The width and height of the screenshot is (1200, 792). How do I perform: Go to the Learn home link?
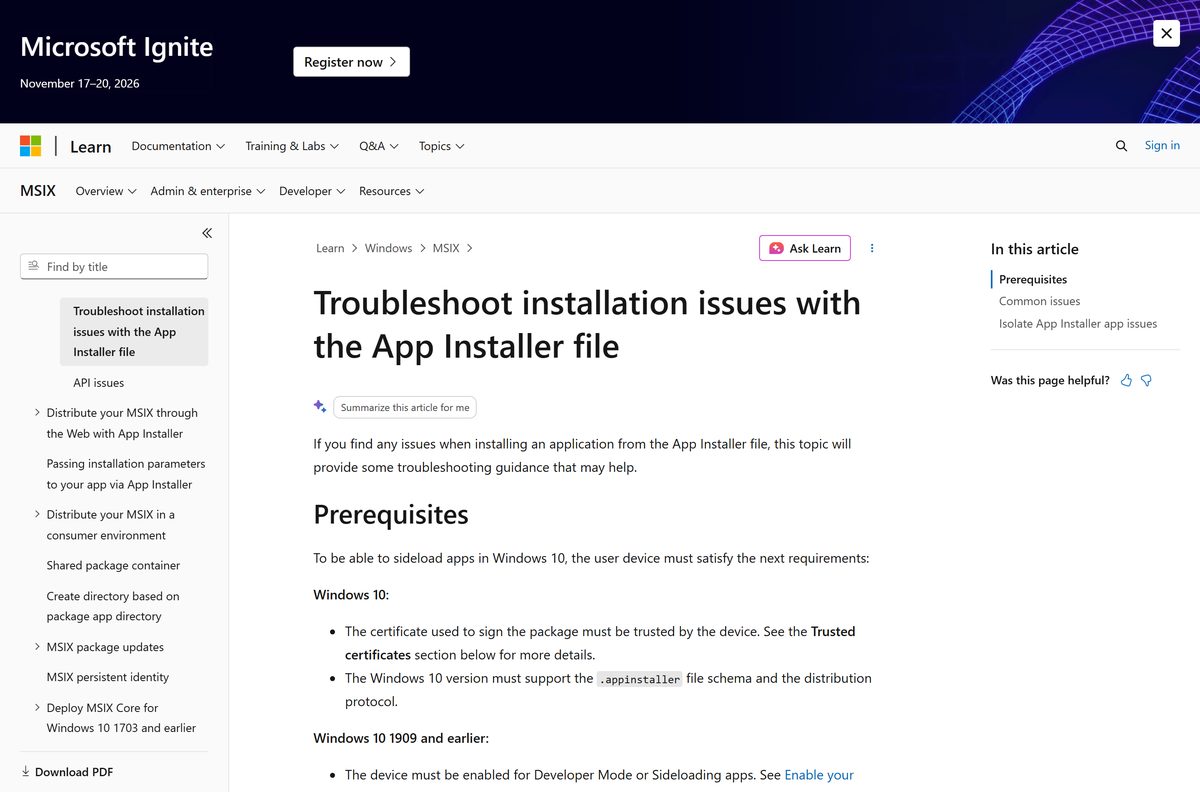[x=90, y=146]
